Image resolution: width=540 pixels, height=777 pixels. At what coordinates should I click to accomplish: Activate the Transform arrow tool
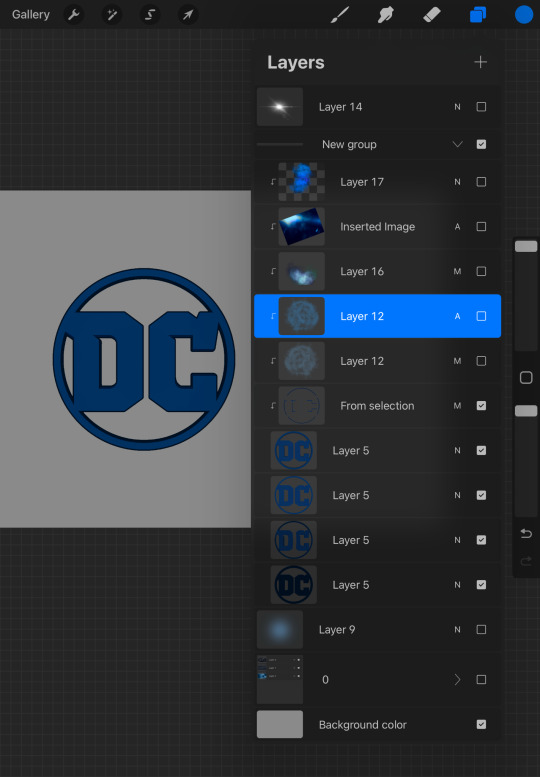click(188, 15)
